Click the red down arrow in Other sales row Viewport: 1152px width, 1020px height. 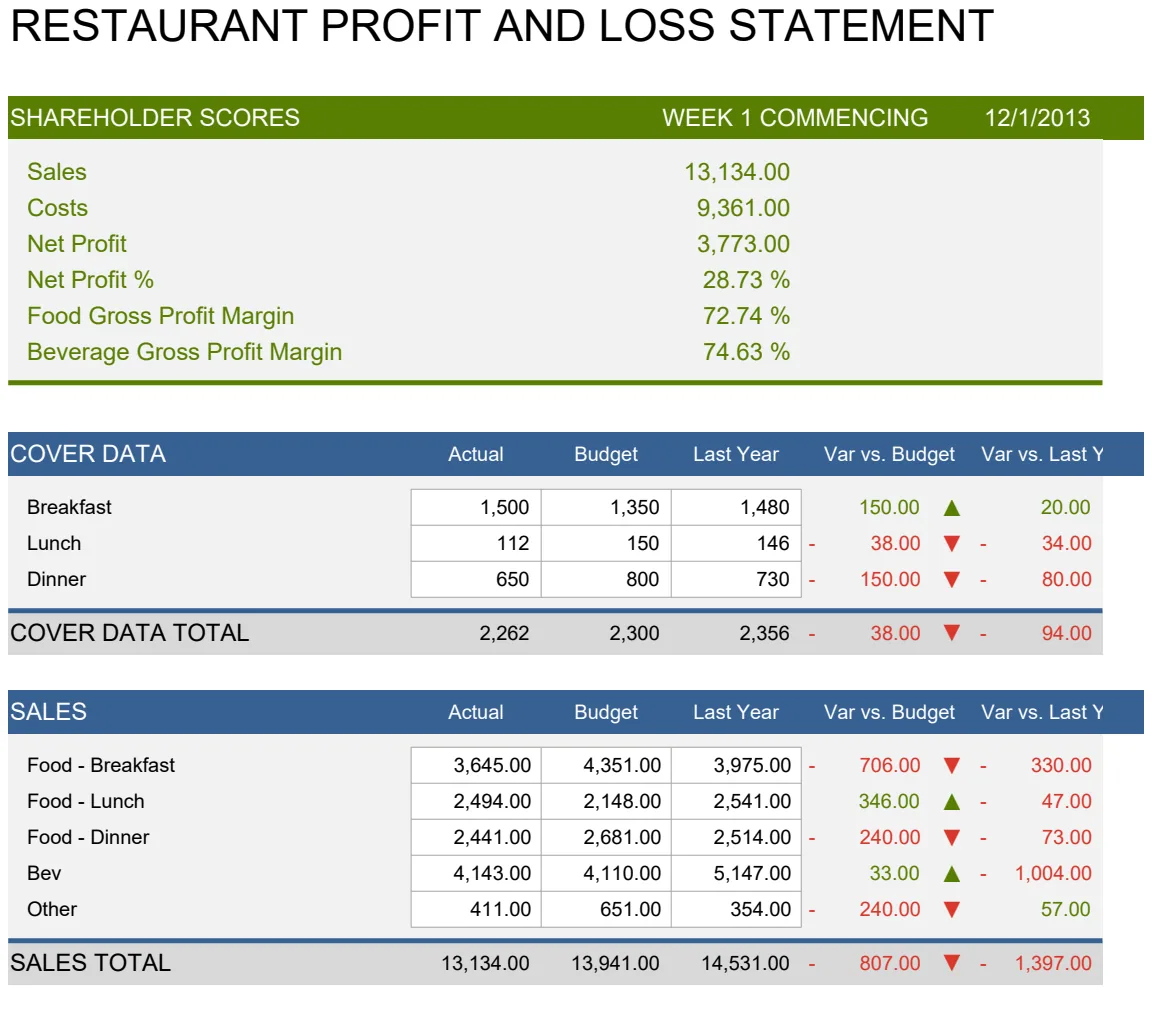click(x=951, y=910)
